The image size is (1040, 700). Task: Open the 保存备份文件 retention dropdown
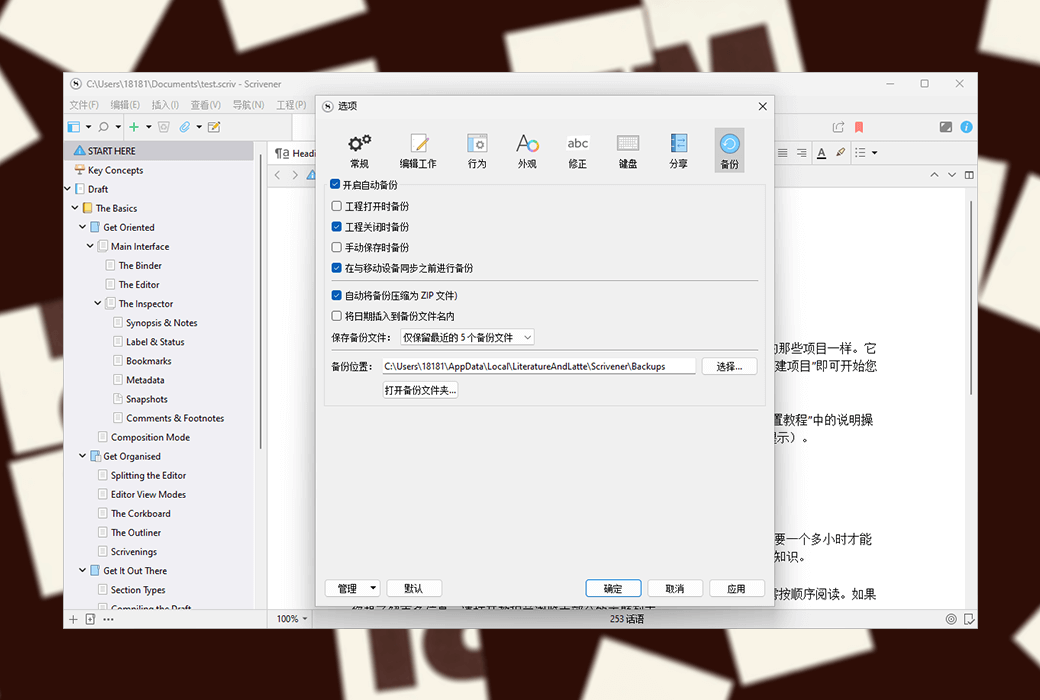(x=467, y=337)
